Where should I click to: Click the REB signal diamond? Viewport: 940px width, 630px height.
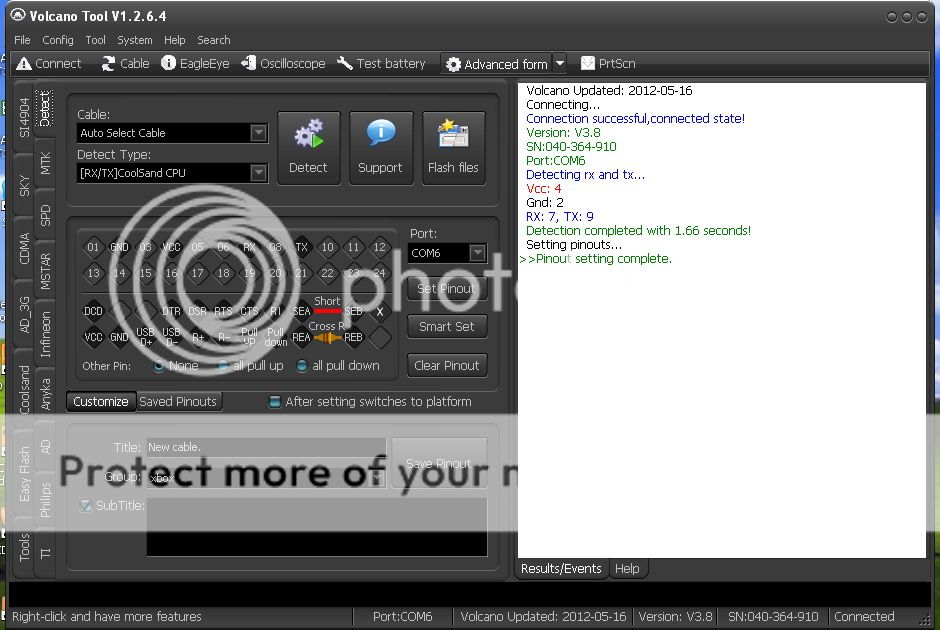pyautogui.click(x=353, y=337)
